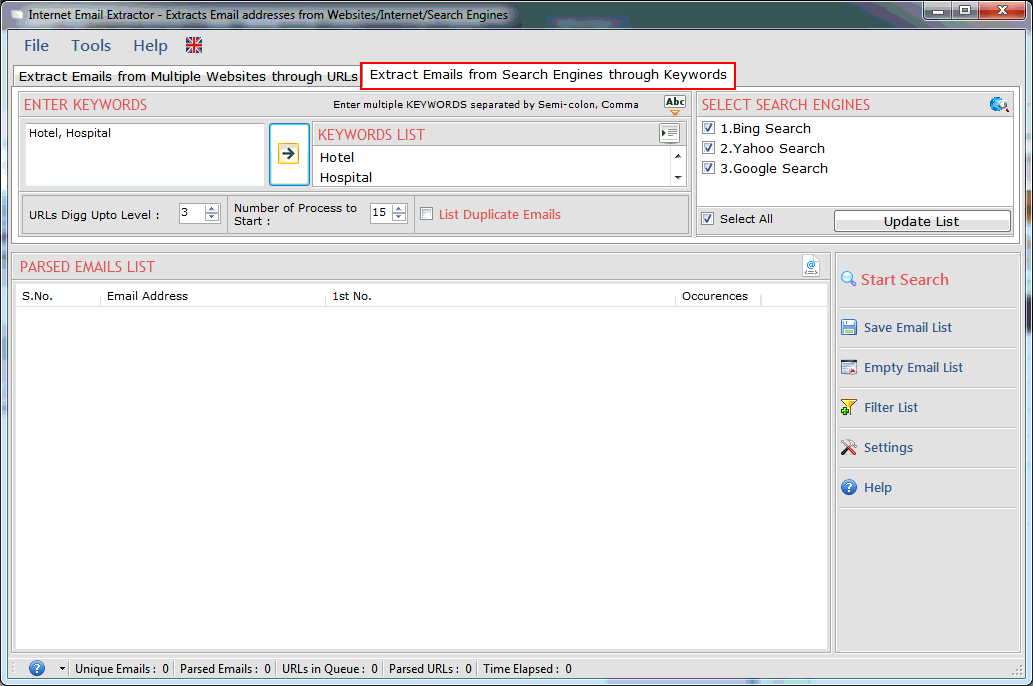Sort by Email Address column header
Viewport: 1033px width, 686px height.
213,297
